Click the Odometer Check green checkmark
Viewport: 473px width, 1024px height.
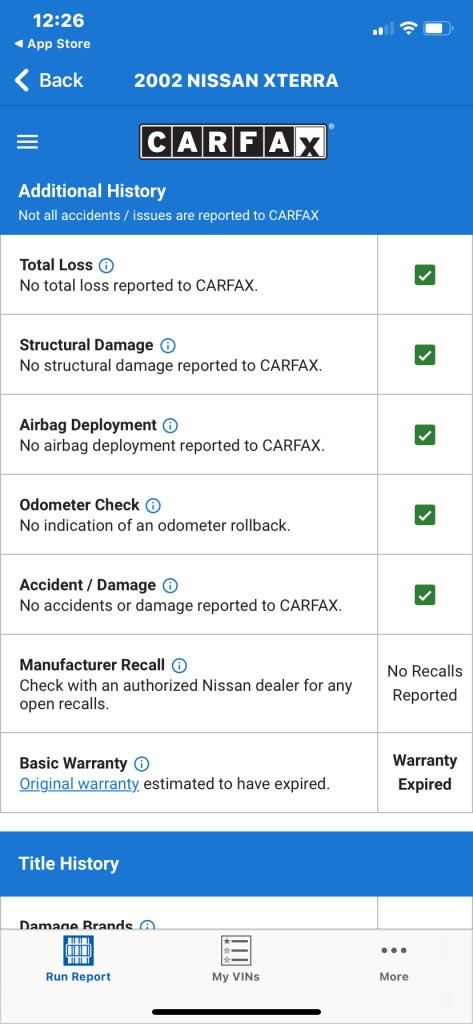click(425, 515)
